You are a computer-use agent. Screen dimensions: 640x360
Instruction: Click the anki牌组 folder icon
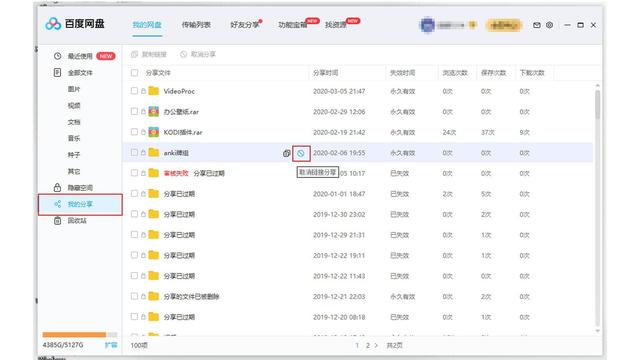153,152
